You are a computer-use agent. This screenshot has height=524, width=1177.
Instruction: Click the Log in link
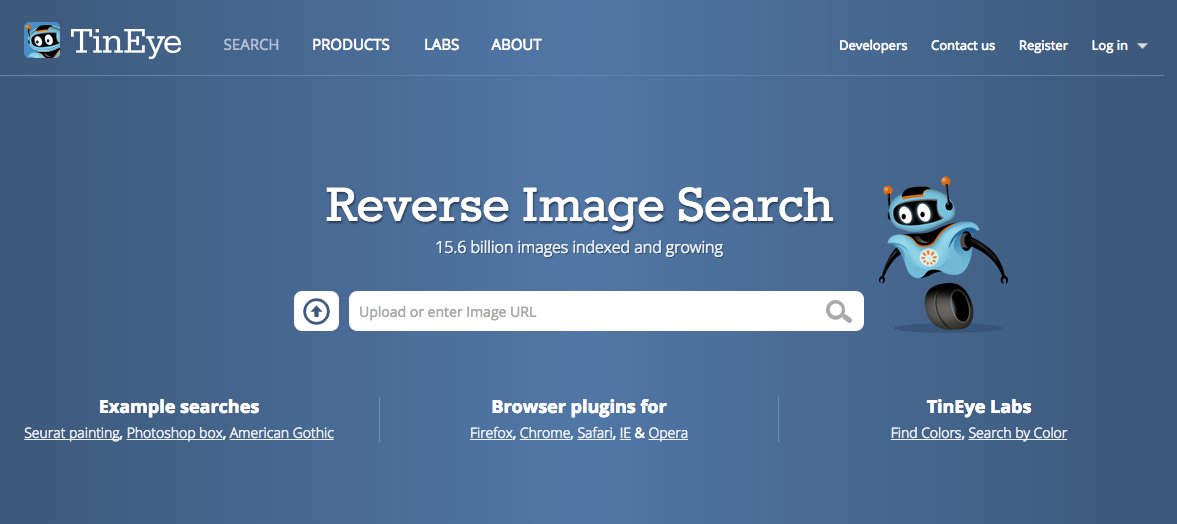[x=1109, y=46]
